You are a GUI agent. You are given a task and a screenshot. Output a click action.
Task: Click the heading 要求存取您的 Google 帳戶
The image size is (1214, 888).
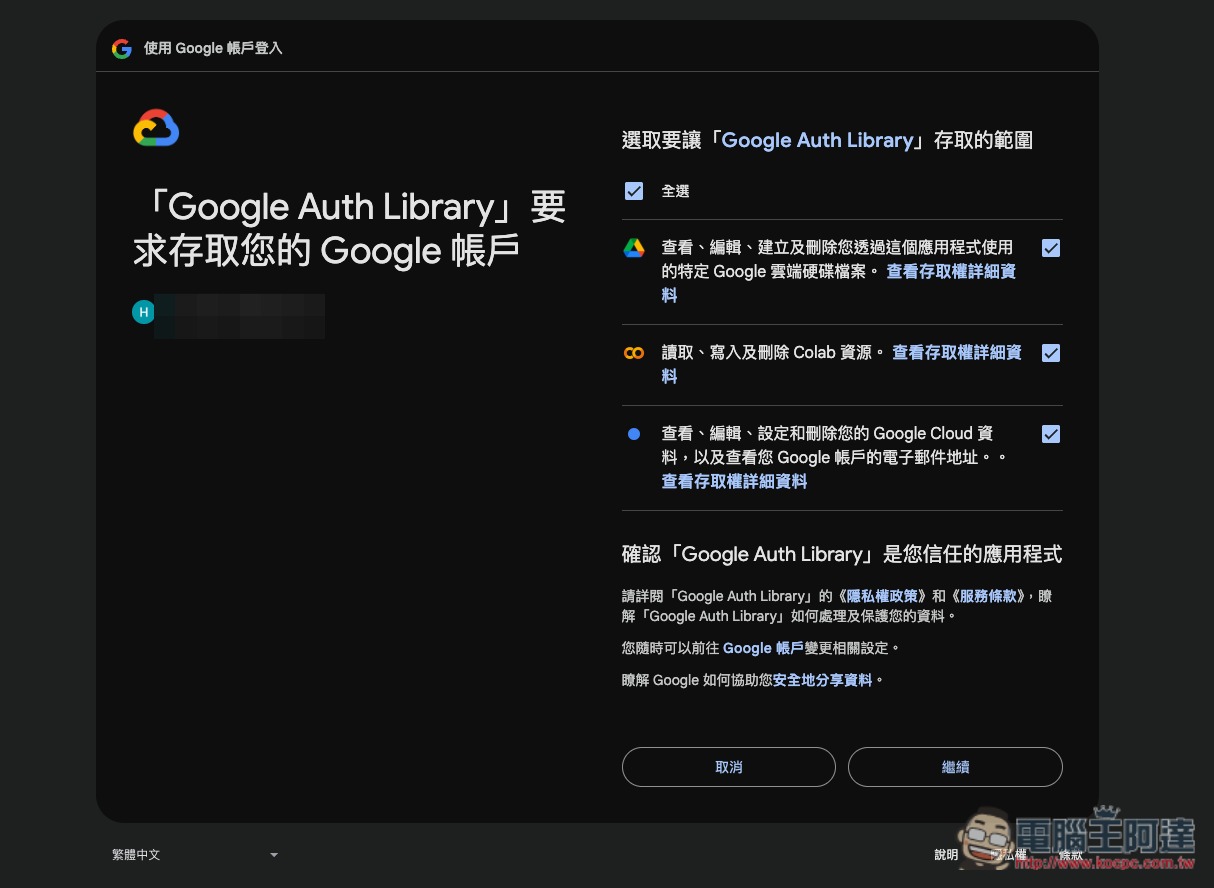[350, 229]
